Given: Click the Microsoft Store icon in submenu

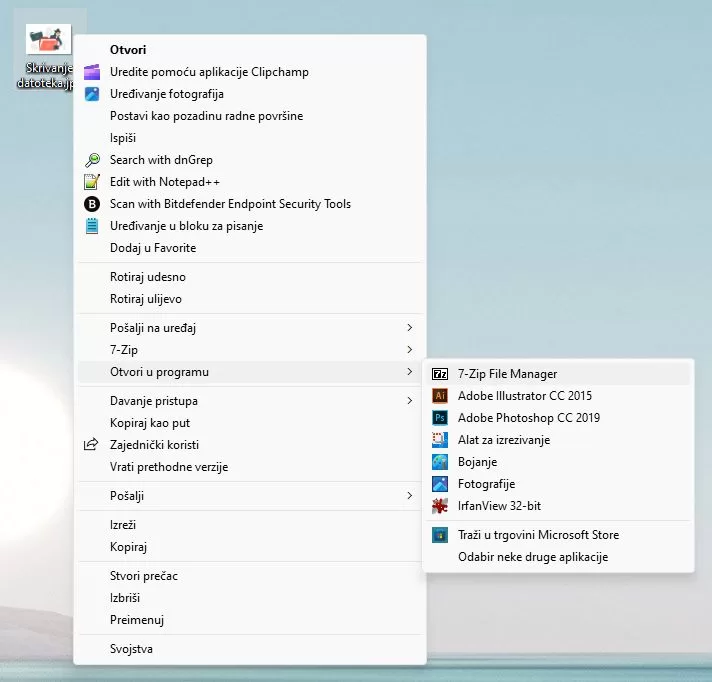Looking at the screenshot, I should (440, 535).
